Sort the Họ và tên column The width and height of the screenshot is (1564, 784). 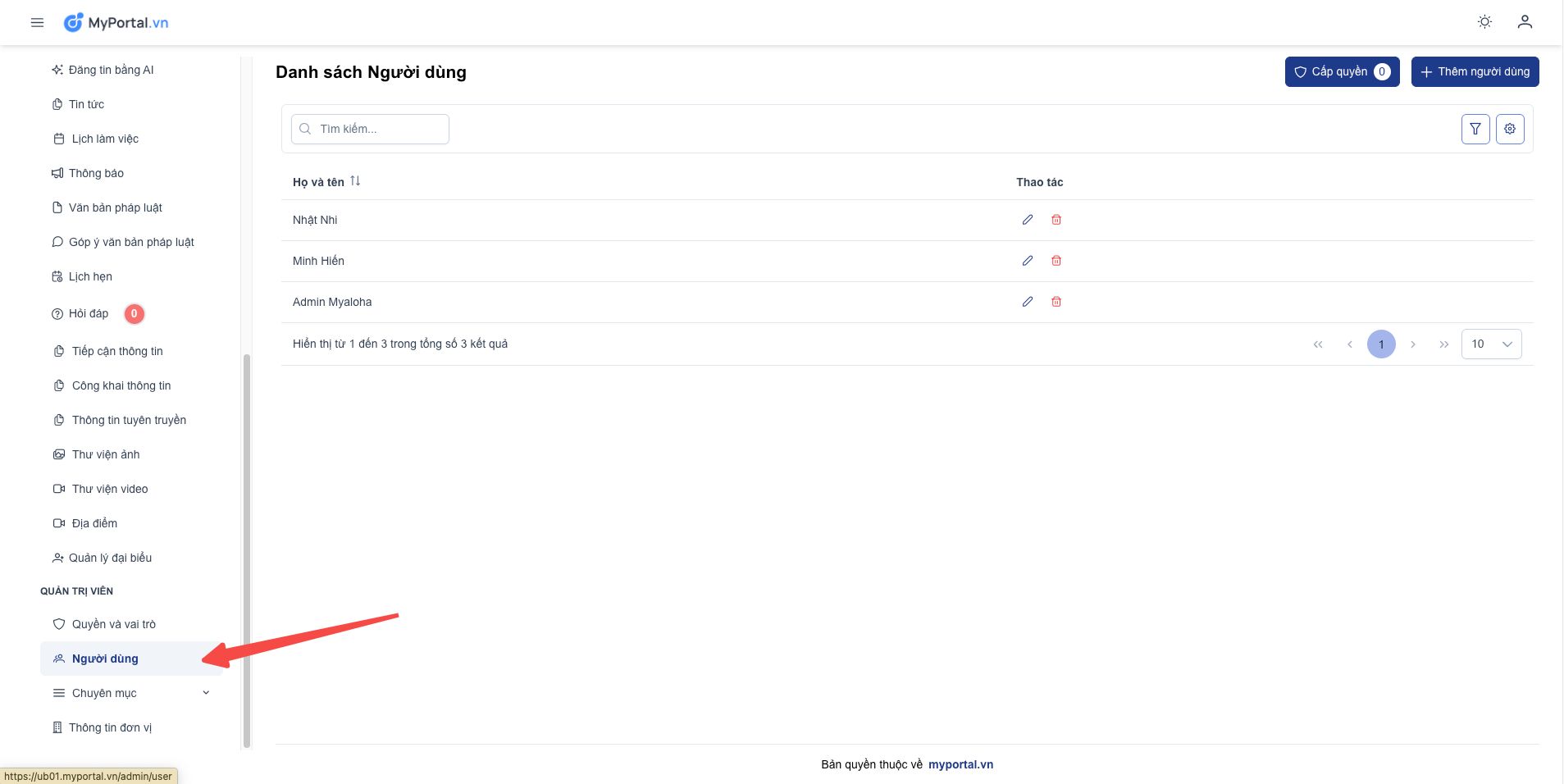coord(355,181)
